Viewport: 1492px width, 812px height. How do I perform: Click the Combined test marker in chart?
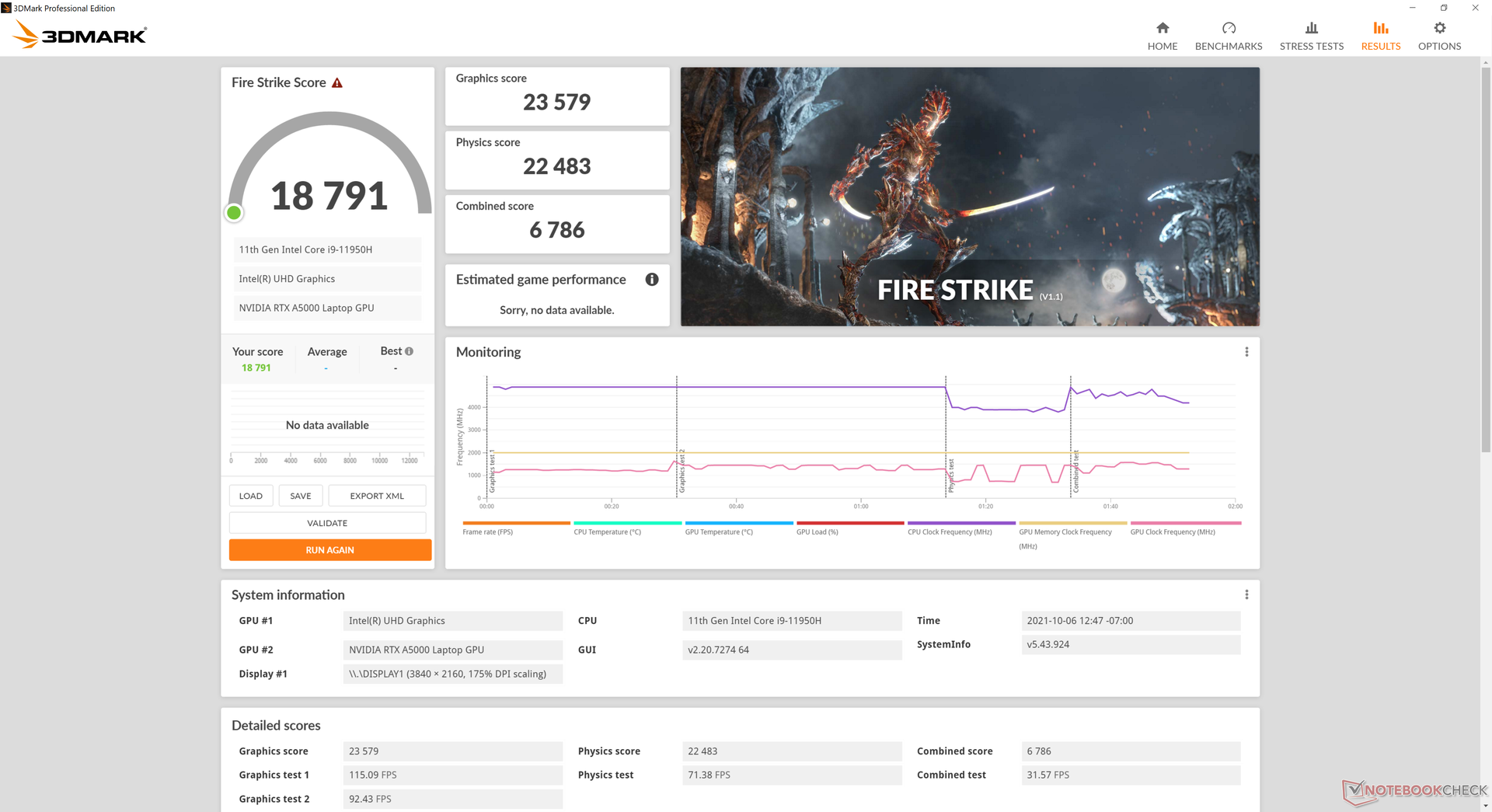(1075, 472)
